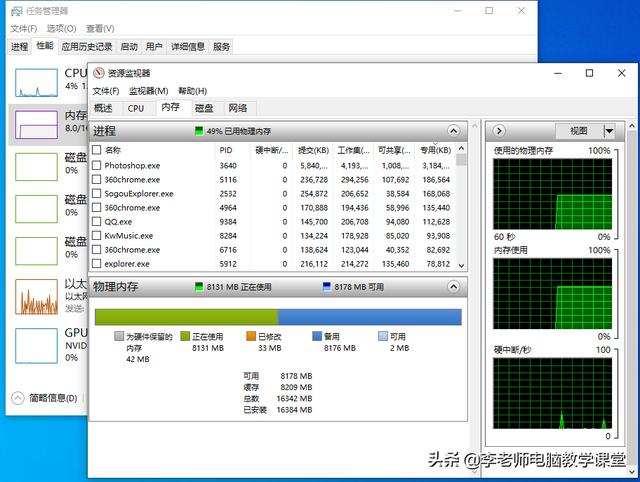Select the KwMusic.exe process name
The height and width of the screenshot is (482, 640).
pos(129,236)
